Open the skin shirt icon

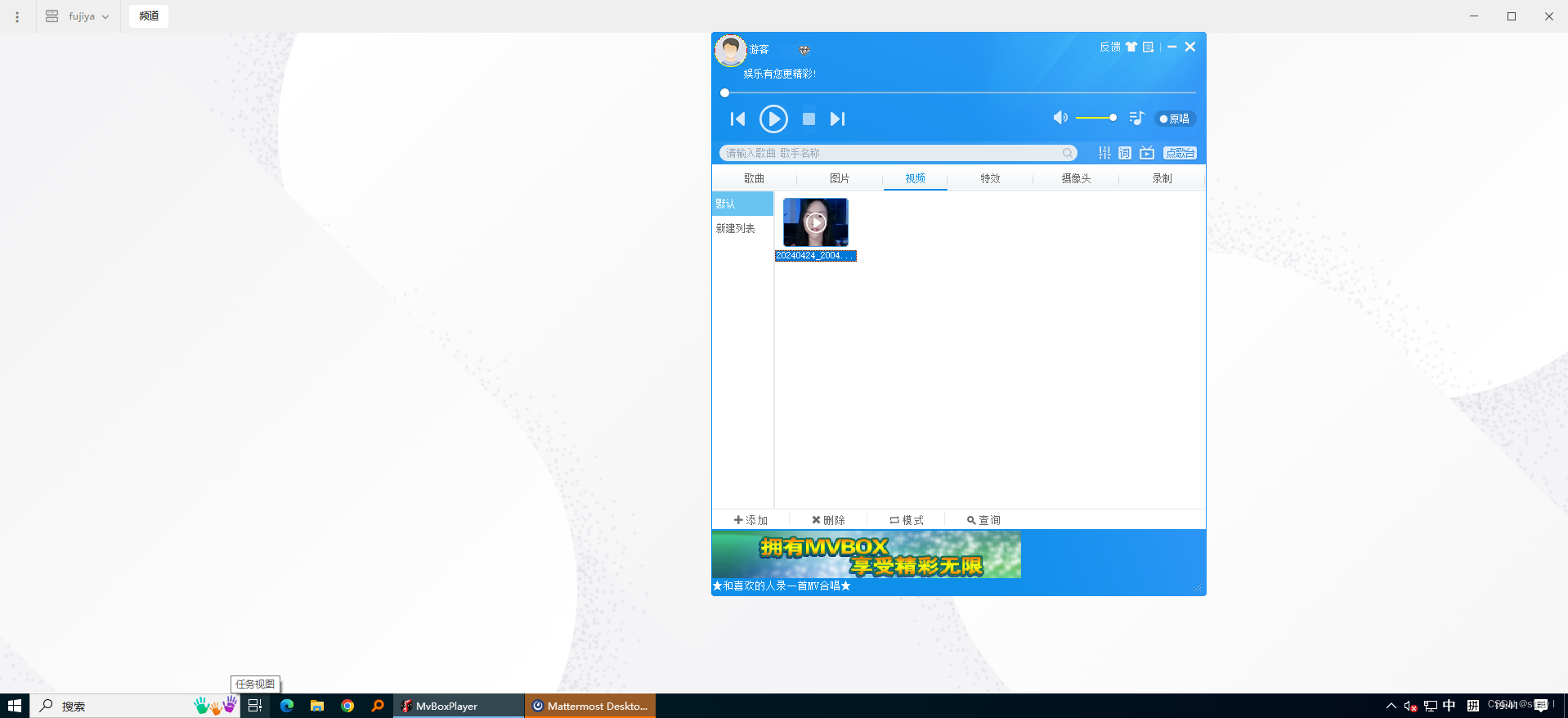point(1131,47)
